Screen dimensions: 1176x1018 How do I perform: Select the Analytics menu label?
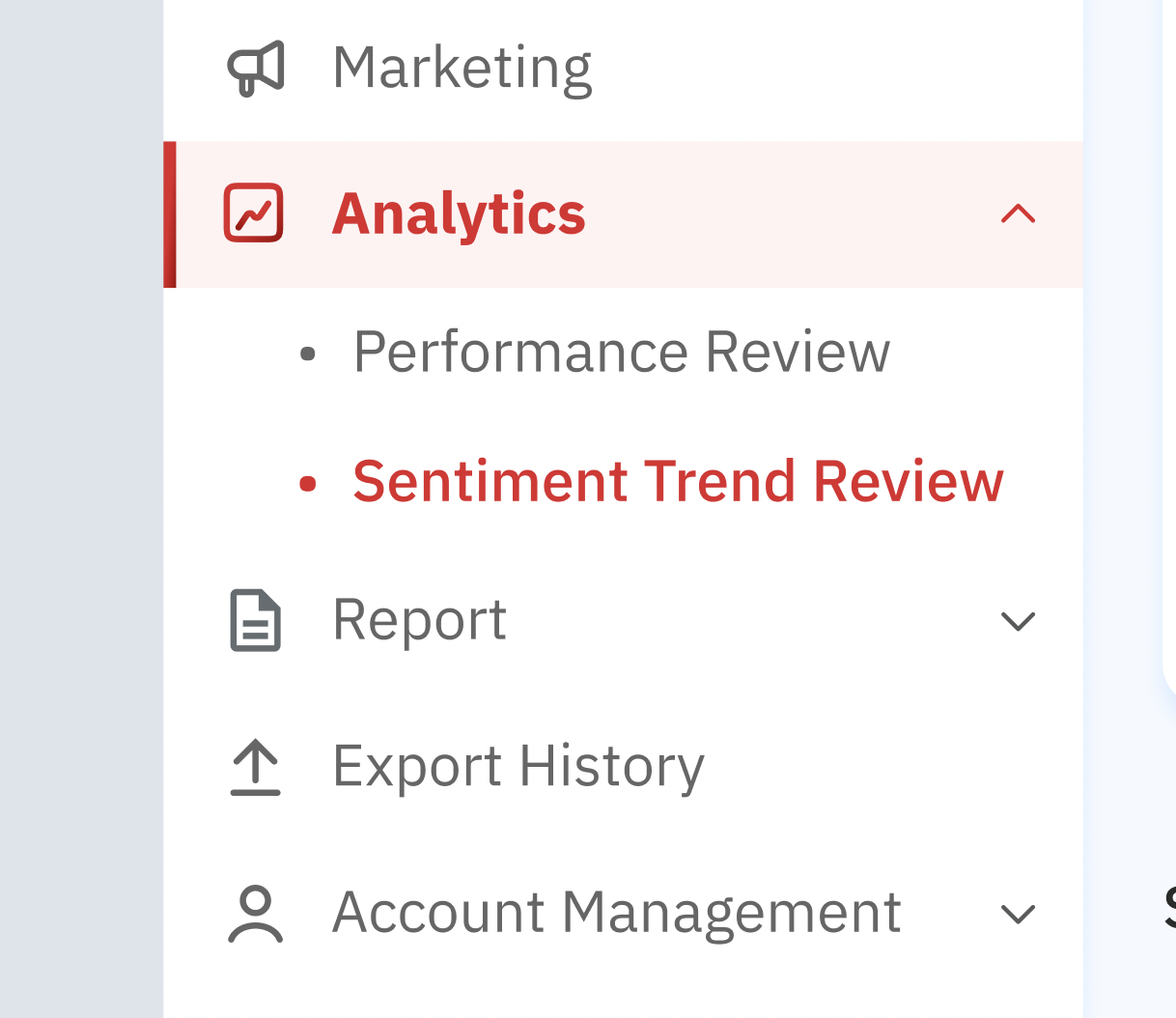[x=459, y=213]
